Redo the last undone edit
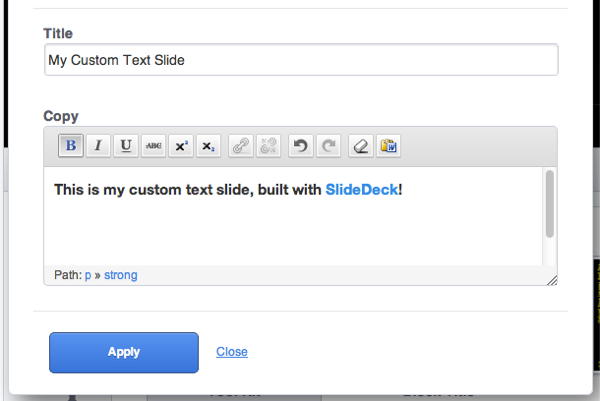600x401 pixels. point(328,146)
